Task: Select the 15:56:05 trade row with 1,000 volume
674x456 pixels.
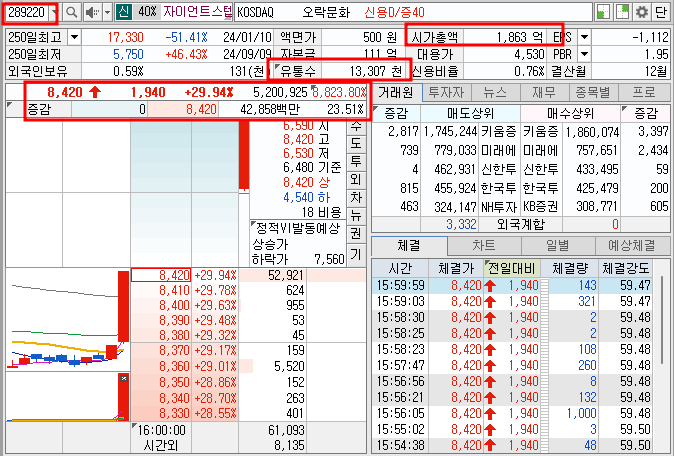Action: click(512, 413)
